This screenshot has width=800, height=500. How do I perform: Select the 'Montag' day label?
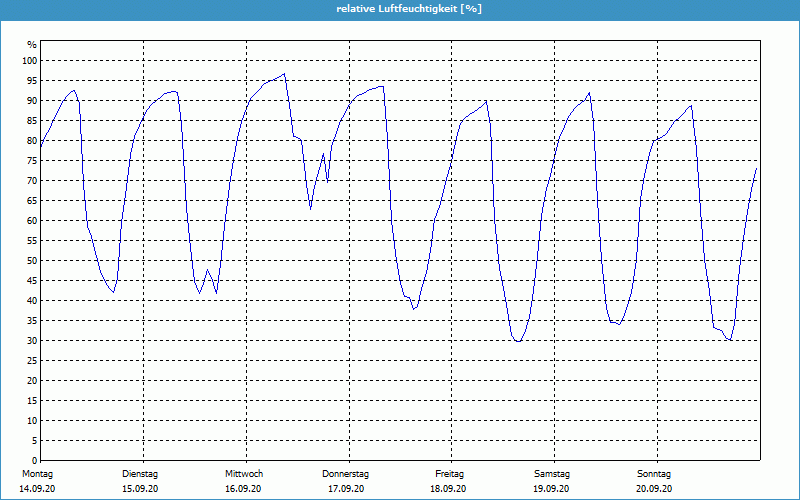[37, 473]
